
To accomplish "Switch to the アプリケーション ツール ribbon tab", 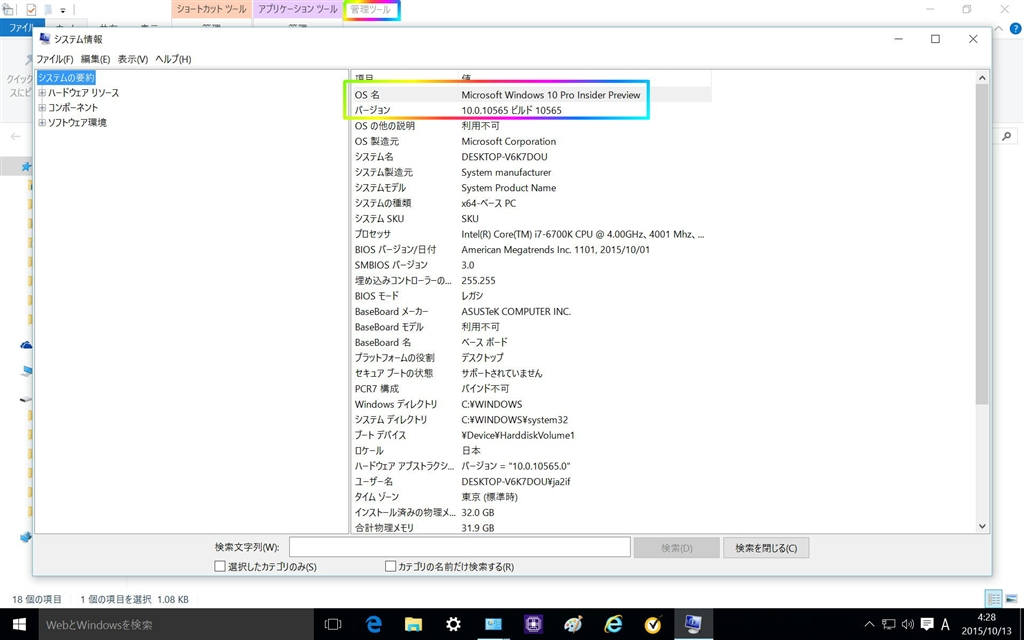I will (x=298, y=9).
